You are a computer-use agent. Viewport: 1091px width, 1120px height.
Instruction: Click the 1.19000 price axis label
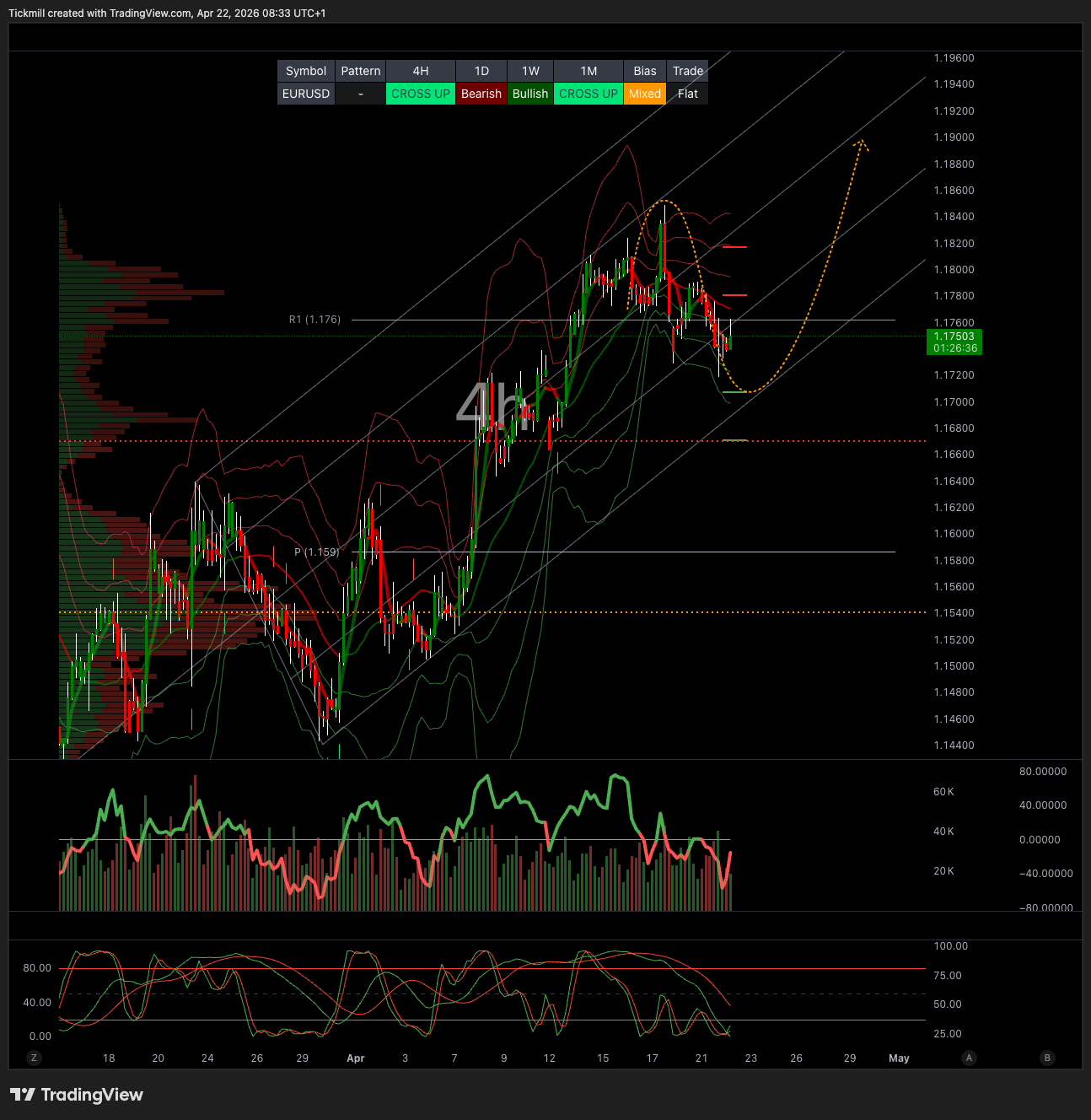tap(954, 137)
